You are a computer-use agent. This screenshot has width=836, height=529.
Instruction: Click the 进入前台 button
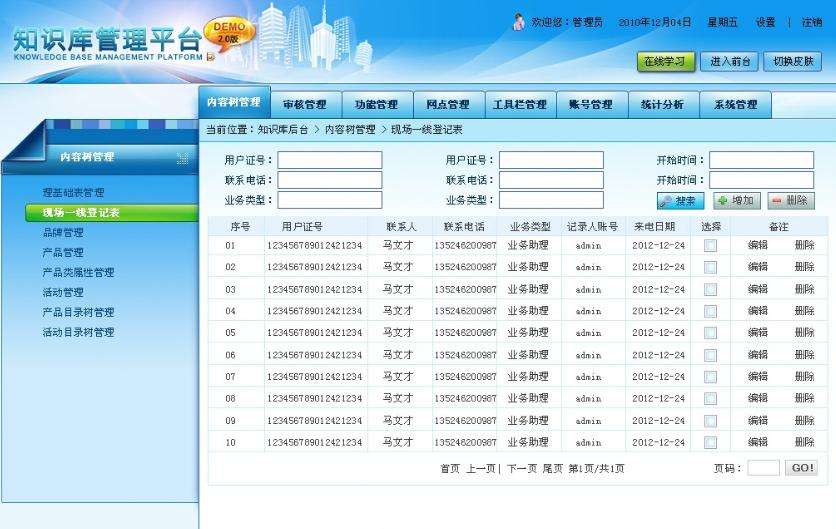(729, 62)
